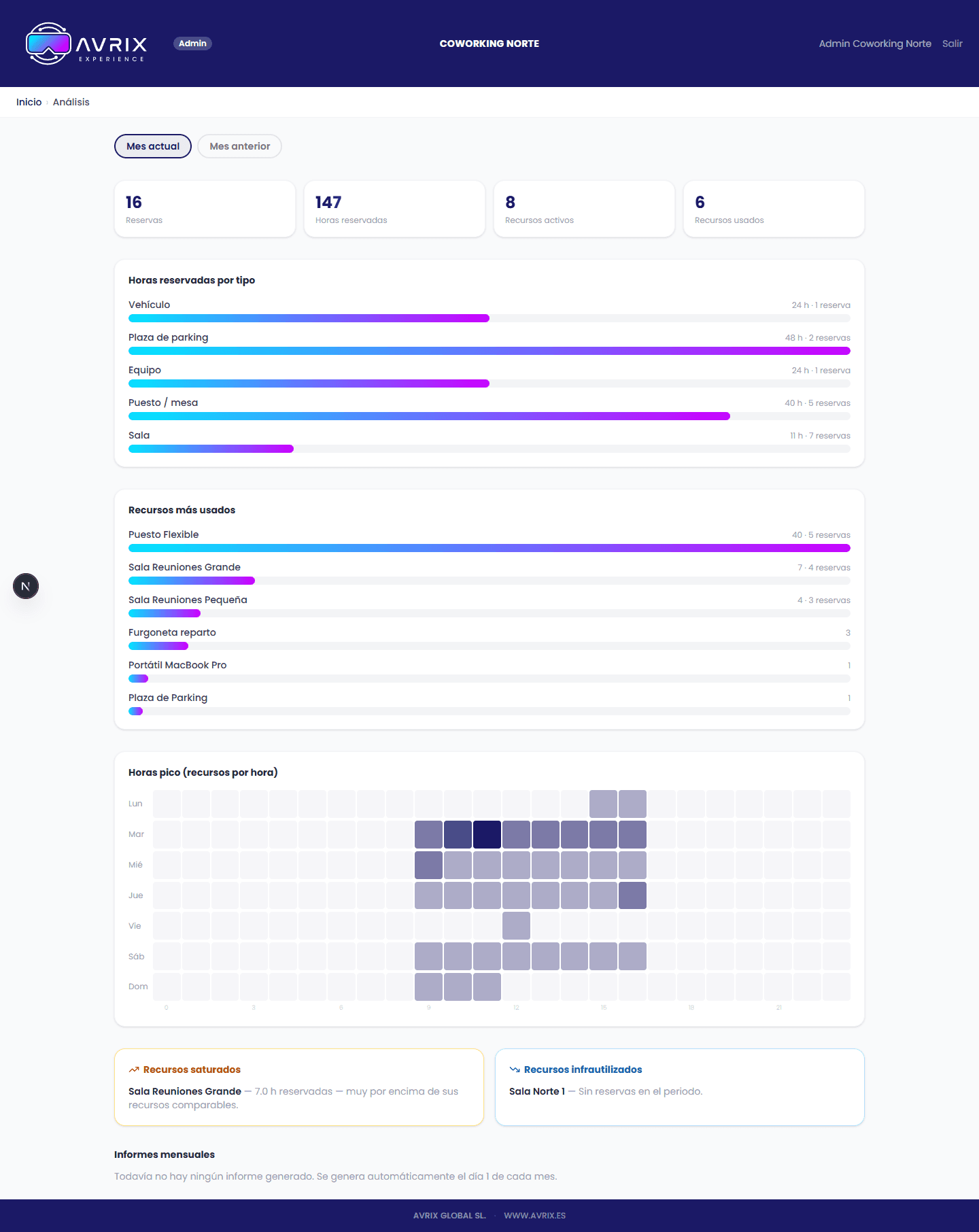The height and width of the screenshot is (1232, 979).
Task: Open WWW.AVRIX.ES footer link
Action: (x=534, y=1216)
